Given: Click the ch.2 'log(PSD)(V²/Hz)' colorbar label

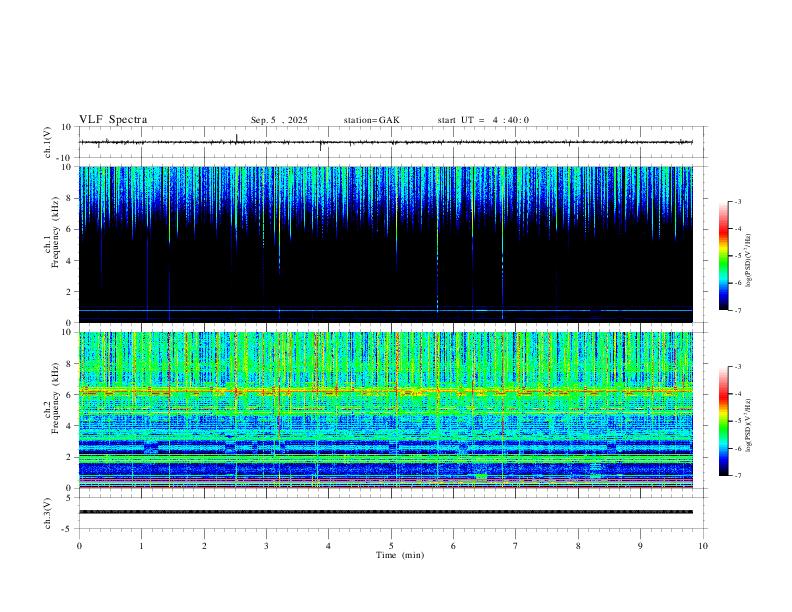Looking at the screenshot, I should [x=748, y=425].
